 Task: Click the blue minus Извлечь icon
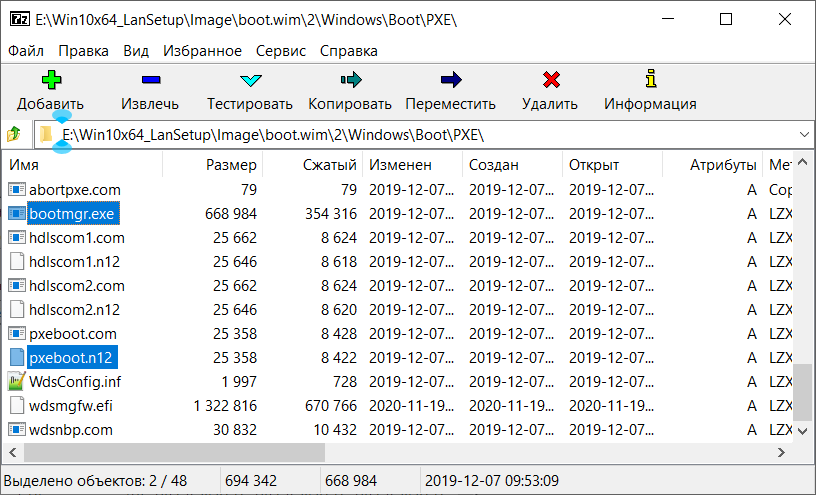coord(151,80)
